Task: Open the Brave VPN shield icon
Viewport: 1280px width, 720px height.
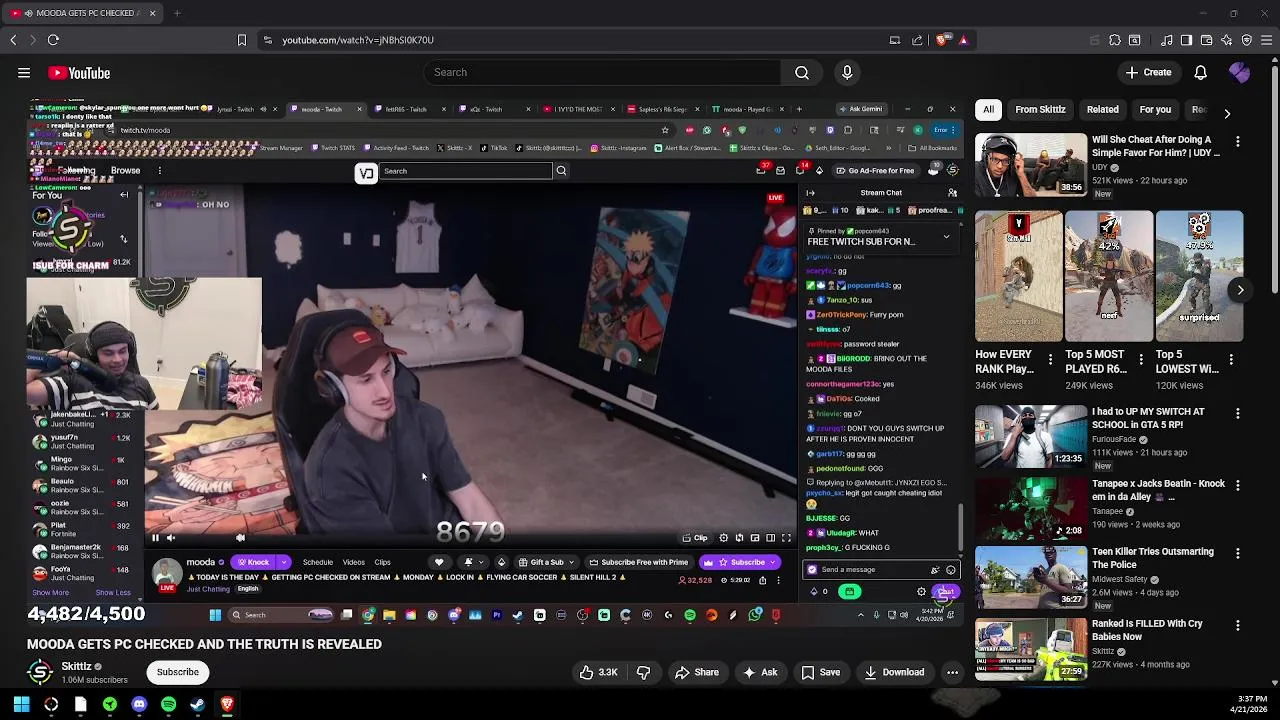Action: coord(1246,40)
